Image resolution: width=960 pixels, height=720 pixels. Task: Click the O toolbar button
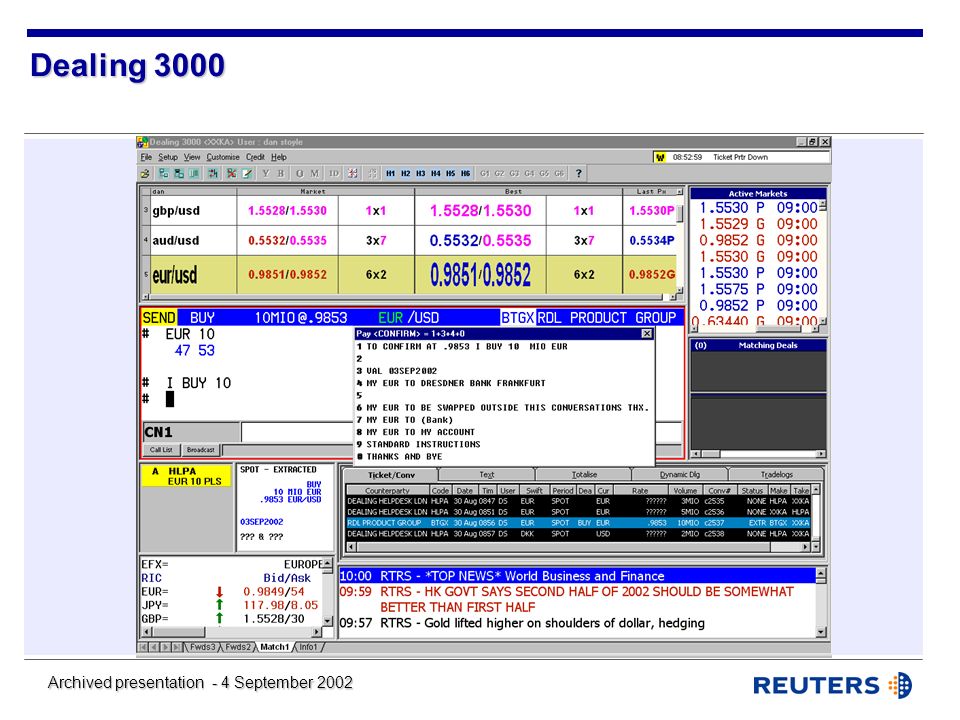coord(299,174)
